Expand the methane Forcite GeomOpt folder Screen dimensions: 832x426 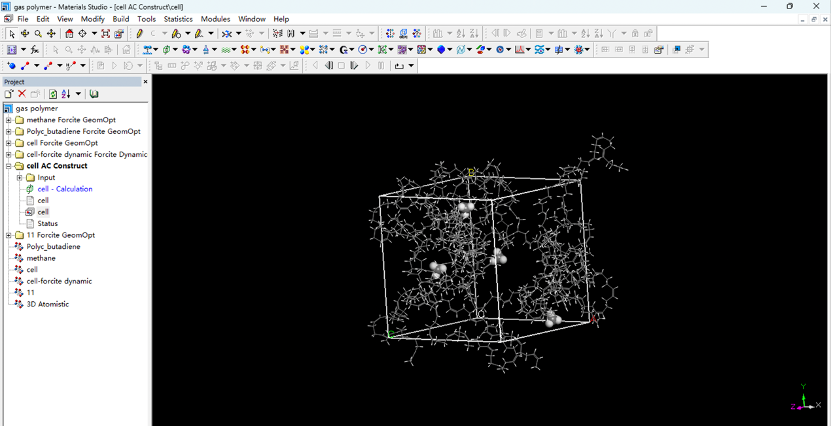point(8,120)
